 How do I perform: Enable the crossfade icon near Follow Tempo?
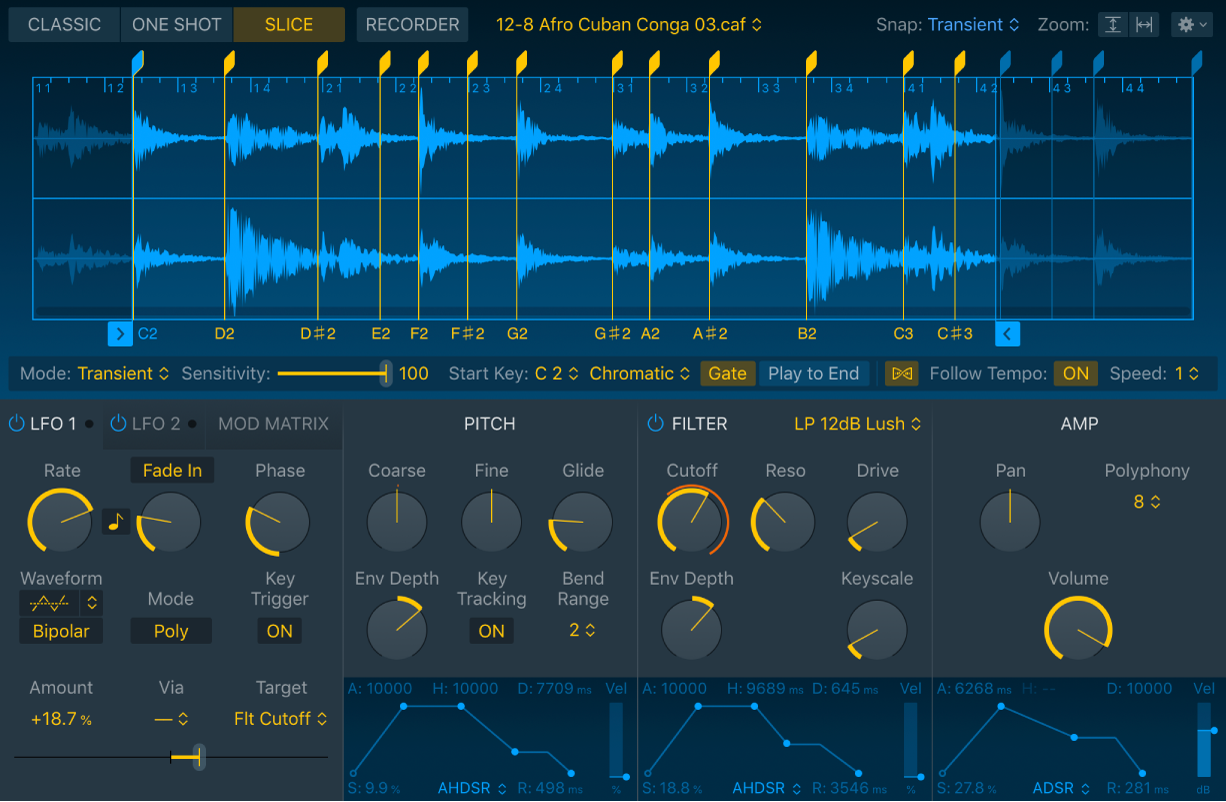click(x=901, y=373)
